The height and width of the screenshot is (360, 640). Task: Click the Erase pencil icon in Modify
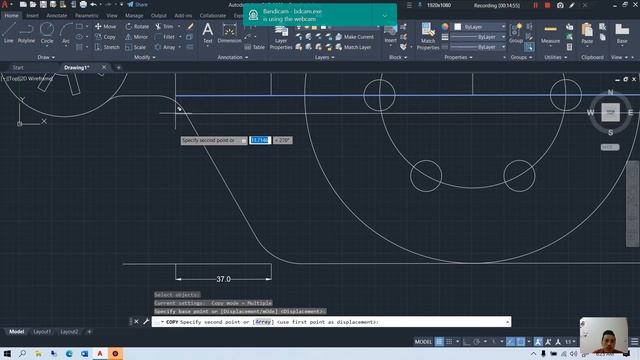tap(190, 27)
